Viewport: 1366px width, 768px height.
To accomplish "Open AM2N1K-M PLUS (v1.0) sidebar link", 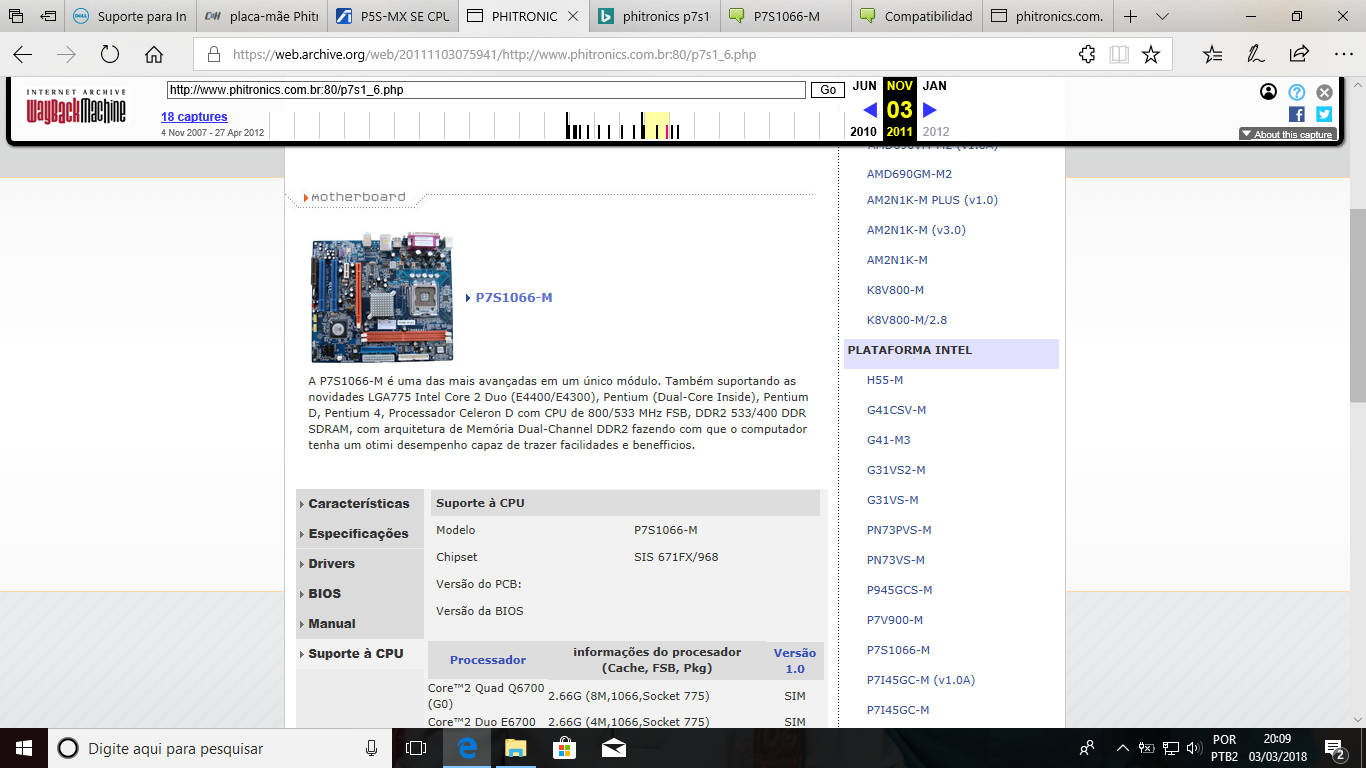I will coord(932,200).
